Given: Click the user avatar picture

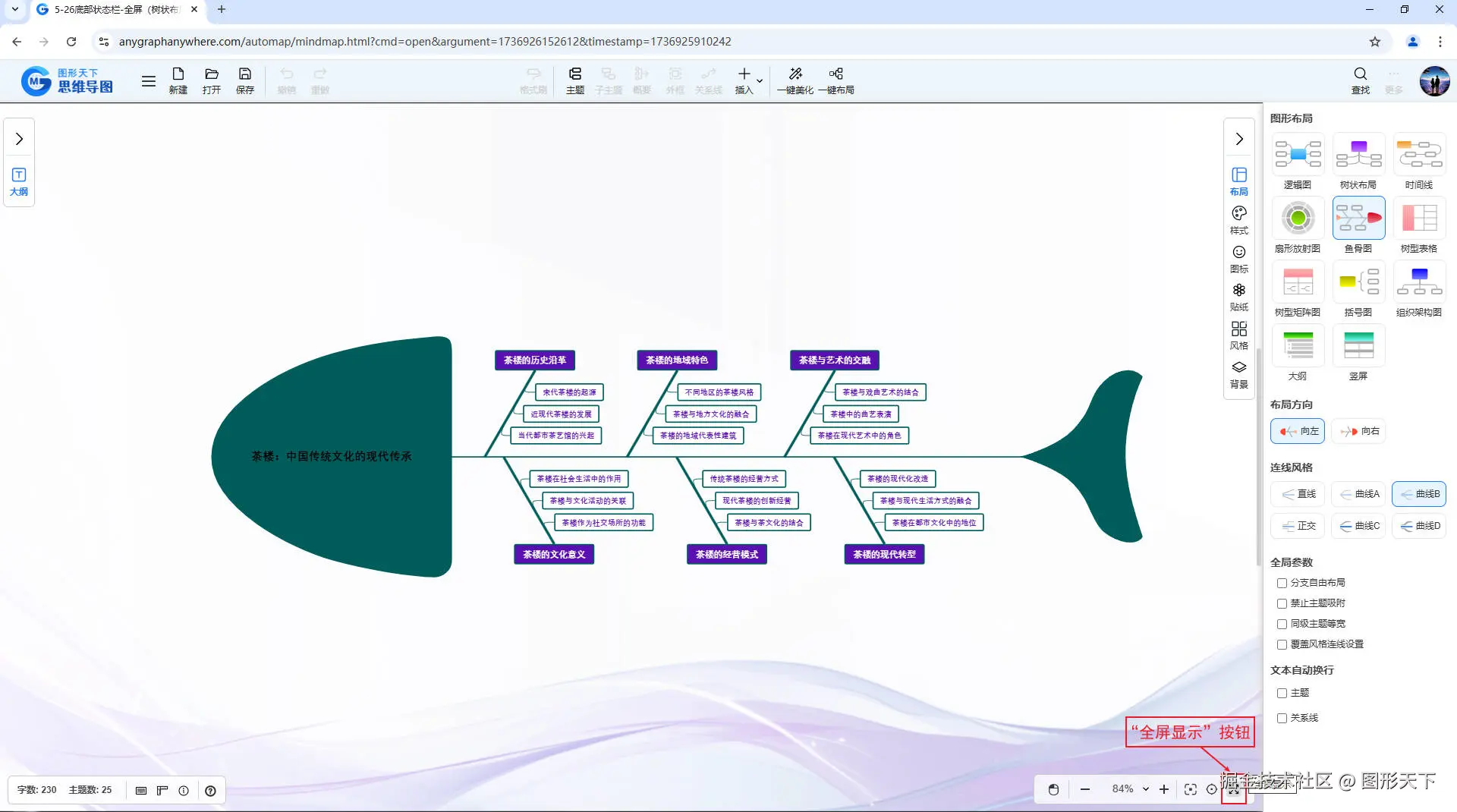Looking at the screenshot, I should (x=1434, y=80).
